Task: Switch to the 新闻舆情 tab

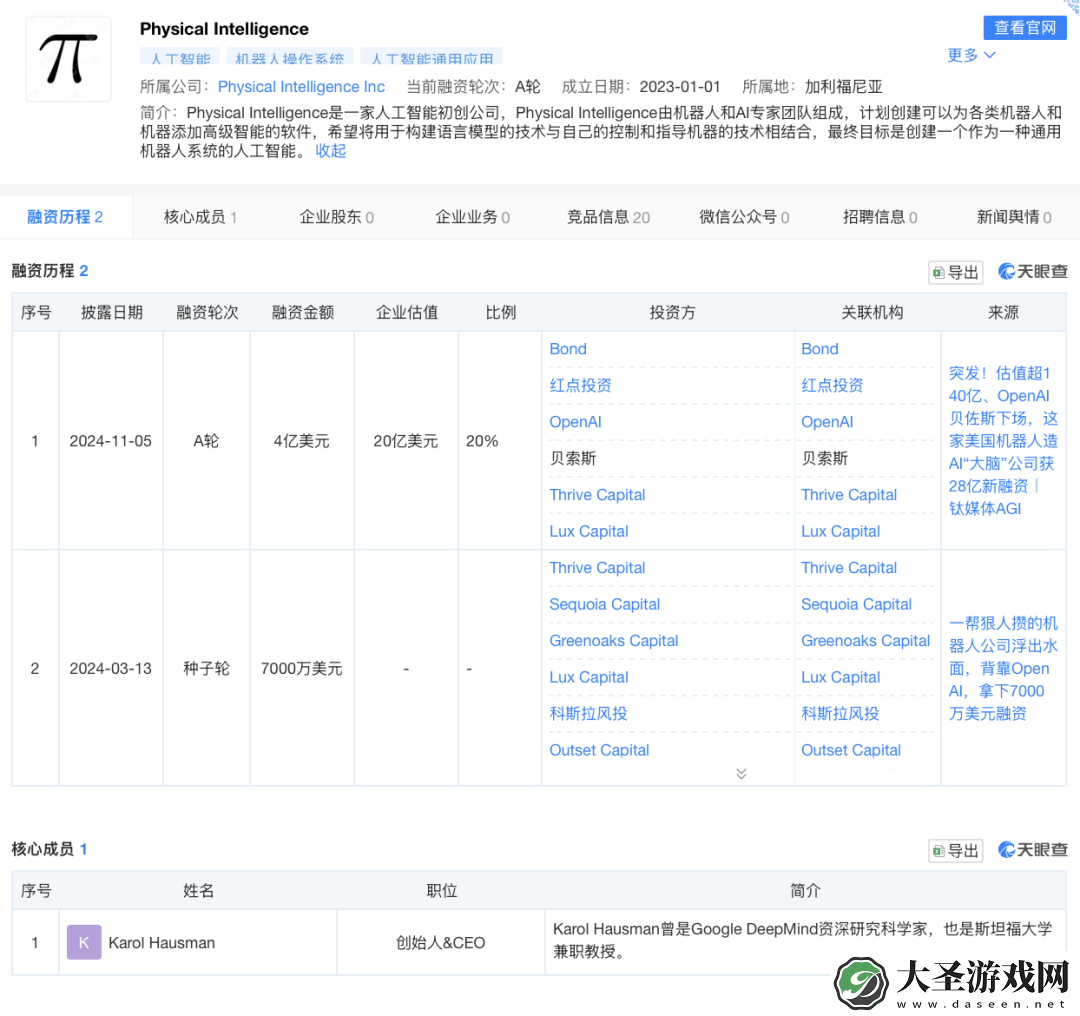Action: (1014, 217)
